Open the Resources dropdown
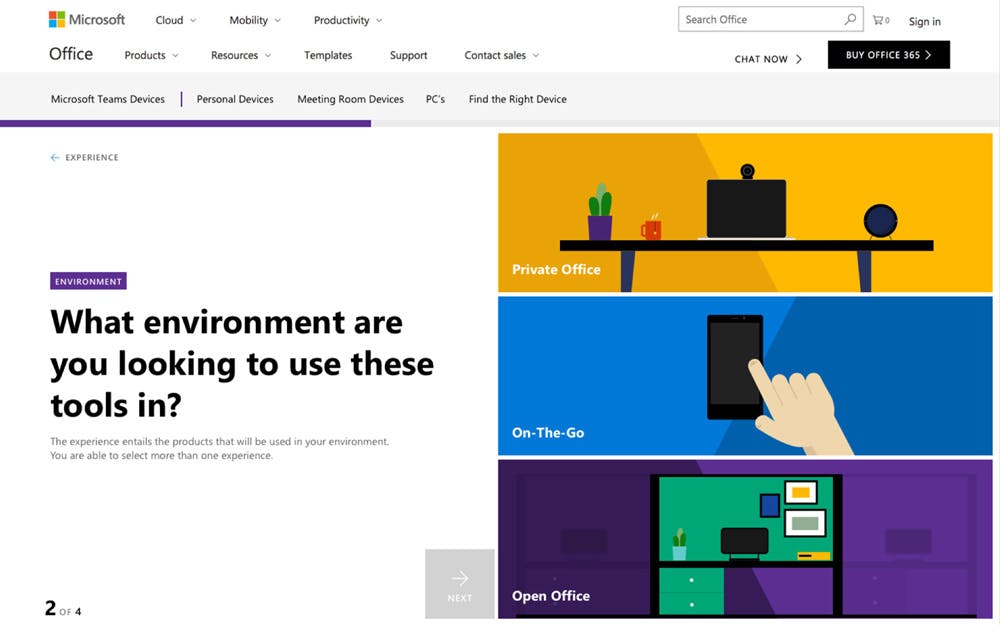Viewport: 1000px width, 625px height. pyautogui.click(x=241, y=55)
